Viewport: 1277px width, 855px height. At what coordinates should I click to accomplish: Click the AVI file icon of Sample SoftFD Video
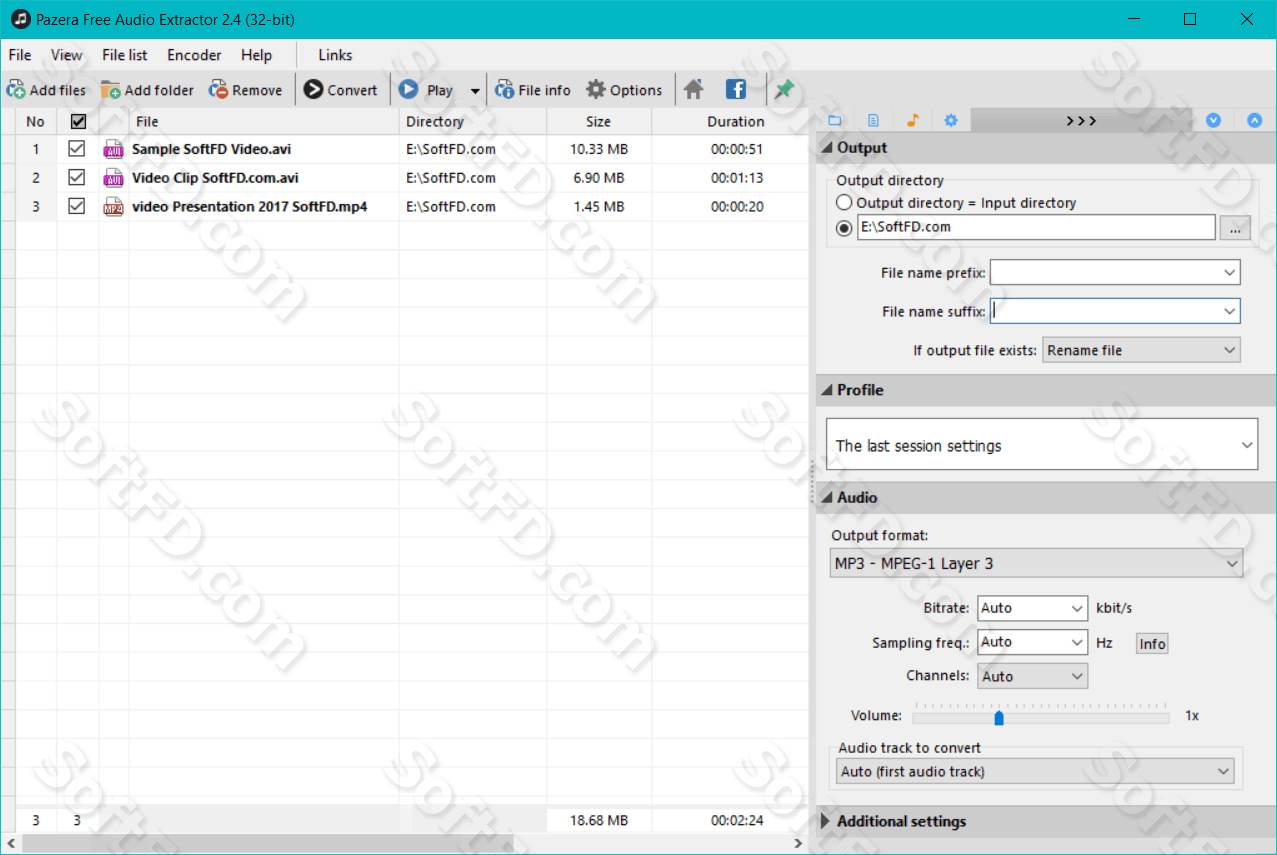click(x=113, y=150)
